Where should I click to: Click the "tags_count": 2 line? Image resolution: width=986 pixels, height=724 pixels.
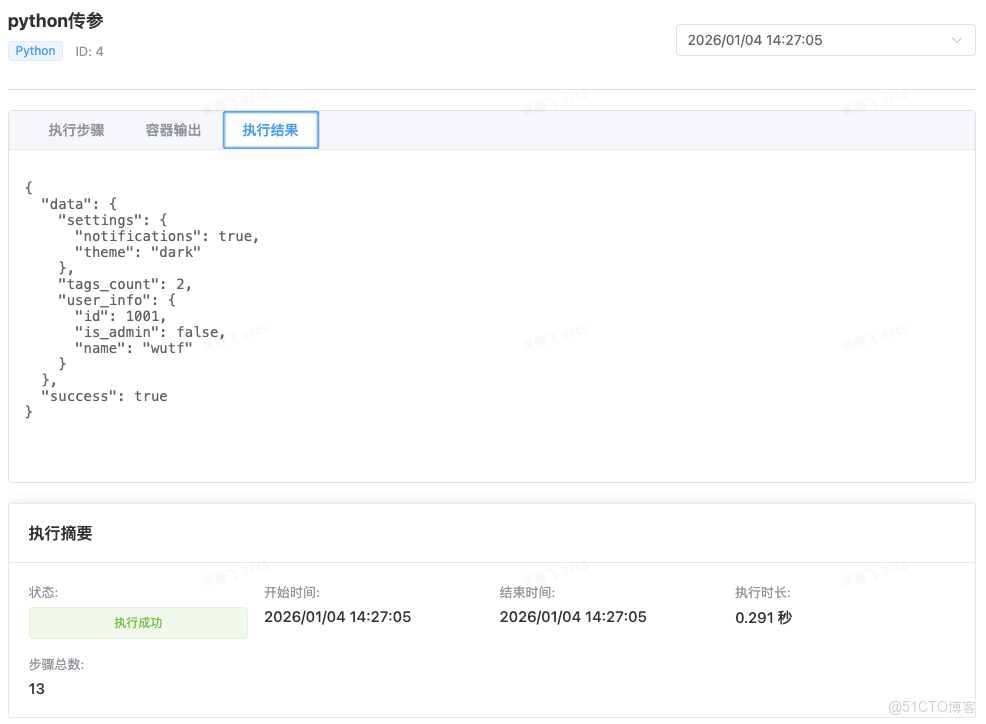pyautogui.click(x=125, y=284)
